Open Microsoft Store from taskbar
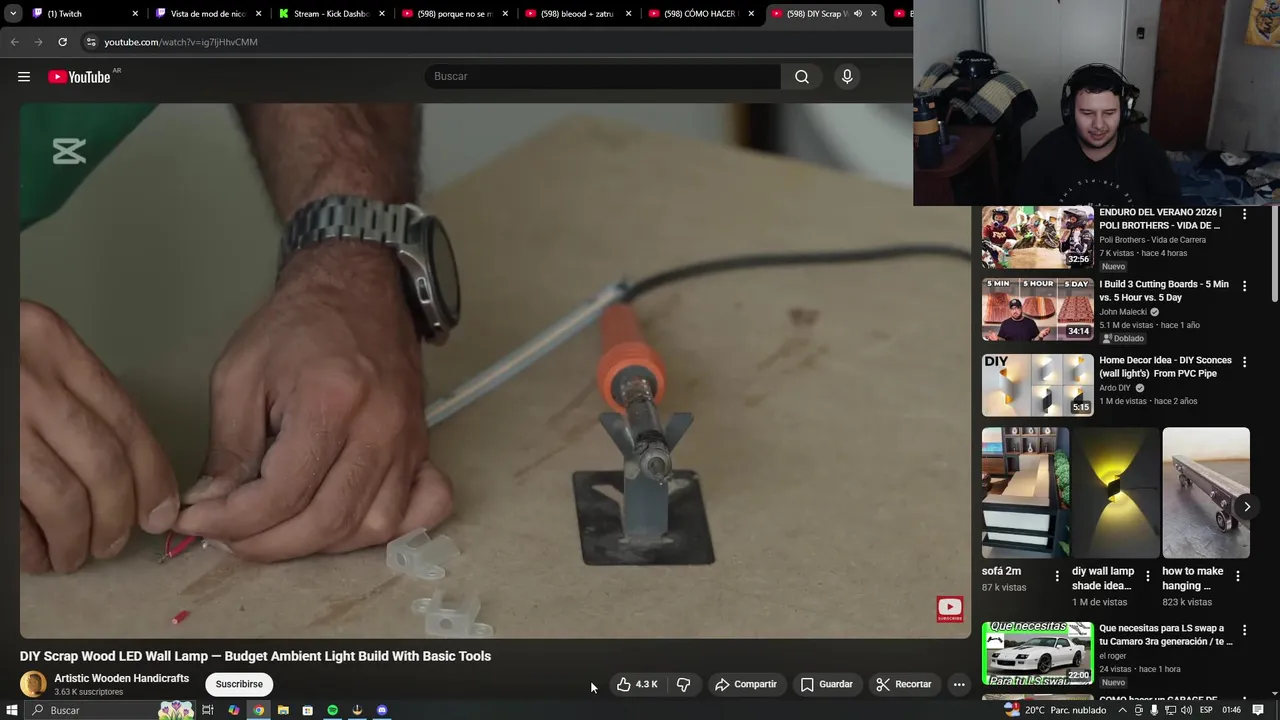 coord(307,710)
